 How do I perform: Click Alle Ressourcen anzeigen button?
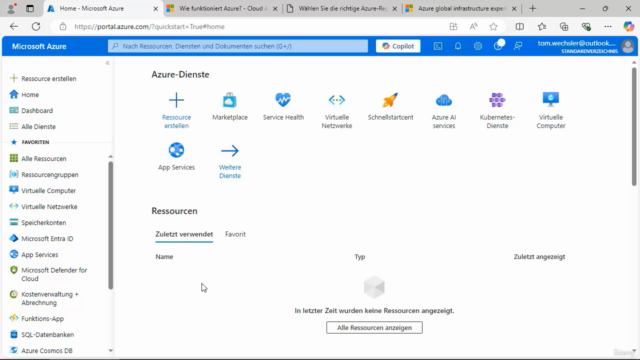pyautogui.click(x=374, y=327)
